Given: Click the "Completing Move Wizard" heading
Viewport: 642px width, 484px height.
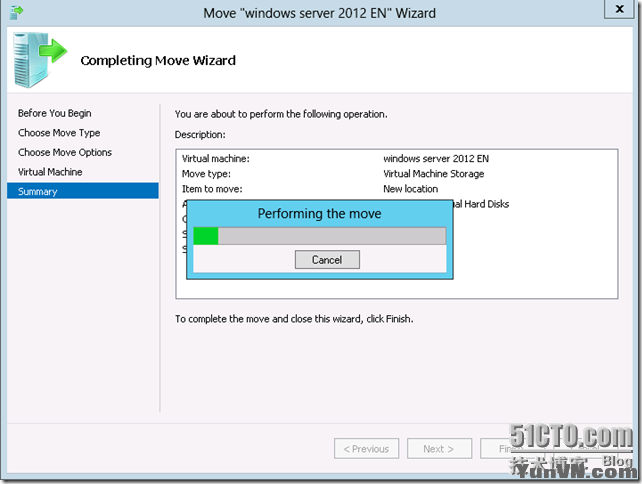Looking at the screenshot, I should coord(158,61).
